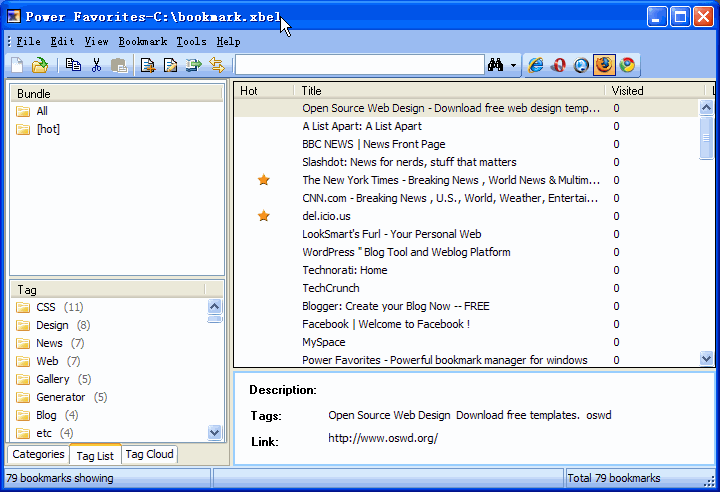
Task: Click the binoculars search icon
Action: (x=495, y=65)
